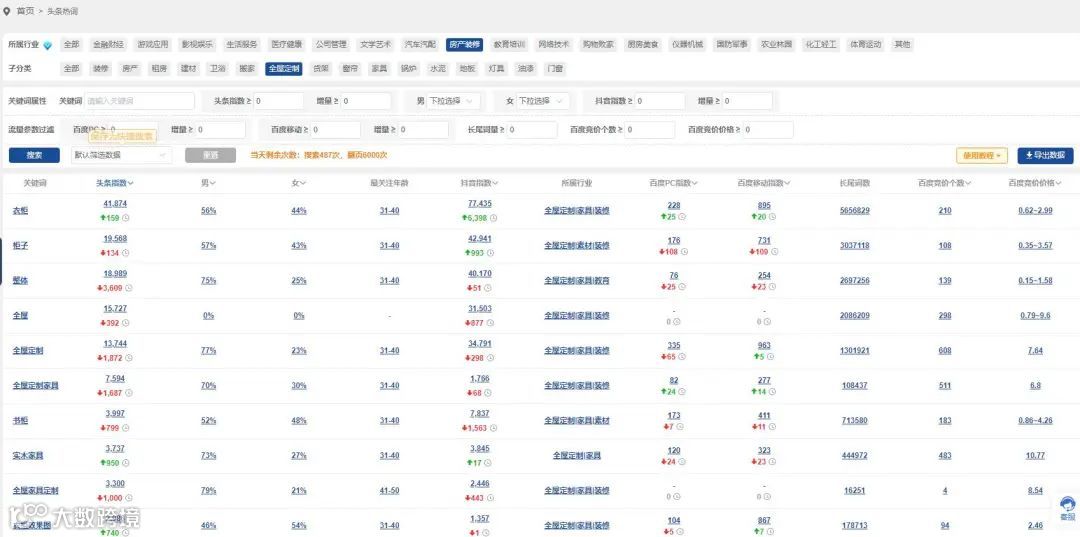
Task: Click the clock icon beside 实木家具's 百度移动指数 change
Action: click(772, 462)
